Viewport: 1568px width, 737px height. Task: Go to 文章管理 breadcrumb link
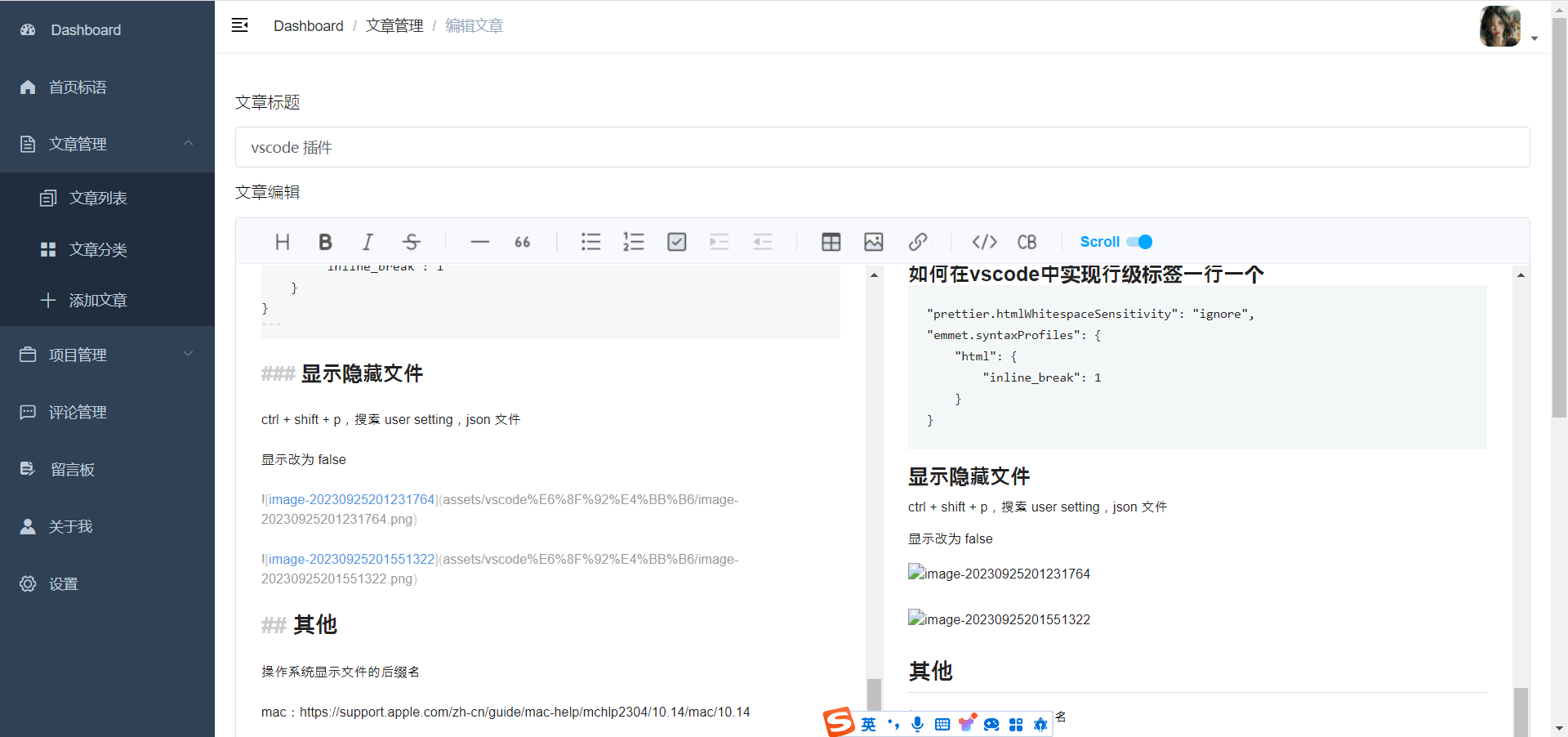pos(394,26)
